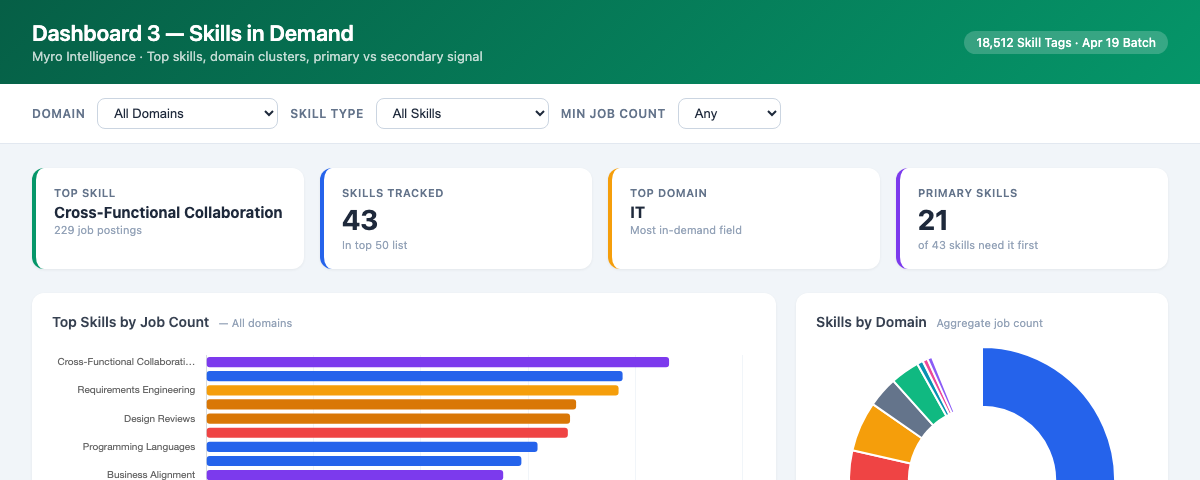The height and width of the screenshot is (480, 1200).
Task: Open the Domain dropdown set to All Domains
Action: coord(187,114)
